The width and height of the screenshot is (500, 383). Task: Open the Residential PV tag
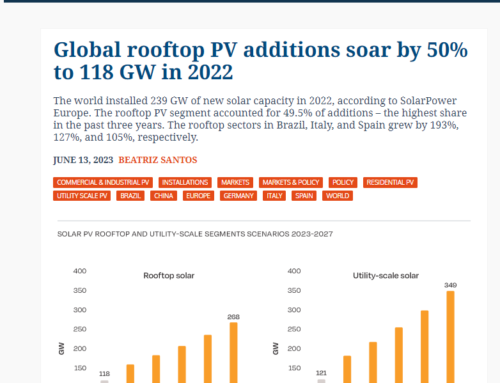point(390,182)
